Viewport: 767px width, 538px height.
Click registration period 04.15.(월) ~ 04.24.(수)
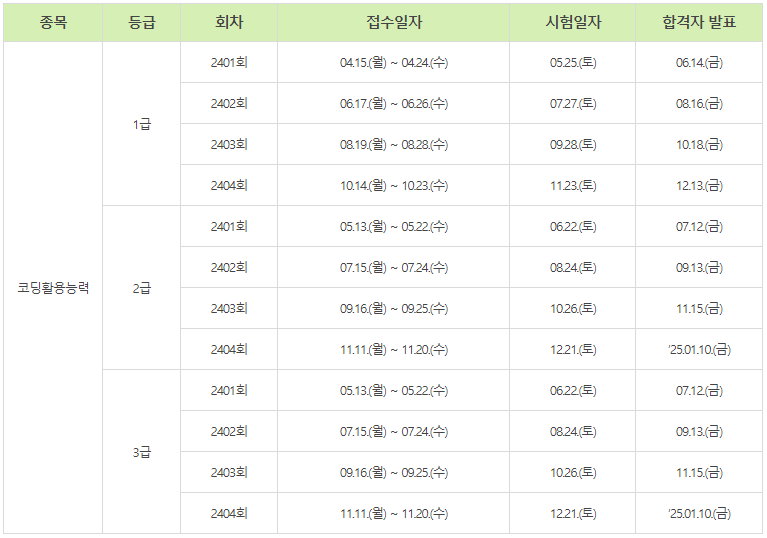[x=394, y=63]
